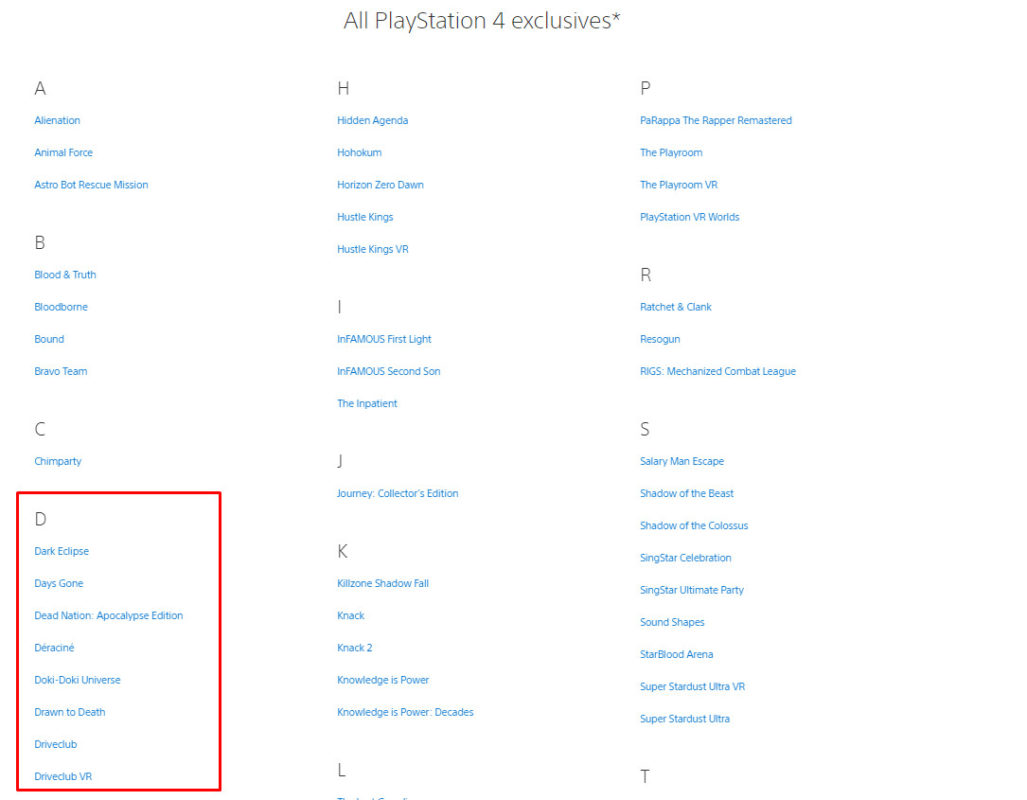The width and height of the screenshot is (1027, 800).
Task: Click the Bravo Team link
Action: (60, 371)
